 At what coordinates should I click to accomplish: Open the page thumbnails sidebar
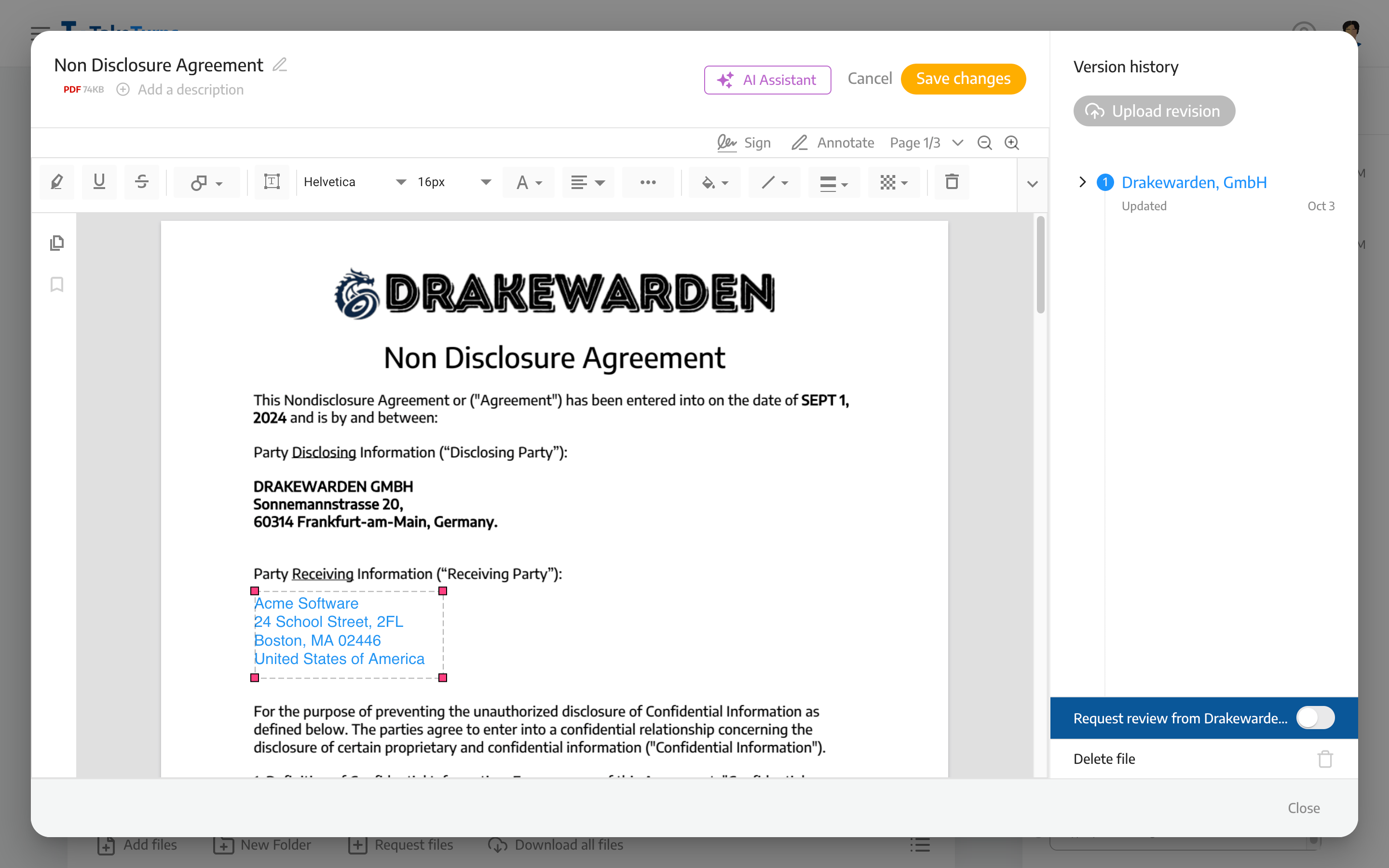pyautogui.click(x=57, y=243)
